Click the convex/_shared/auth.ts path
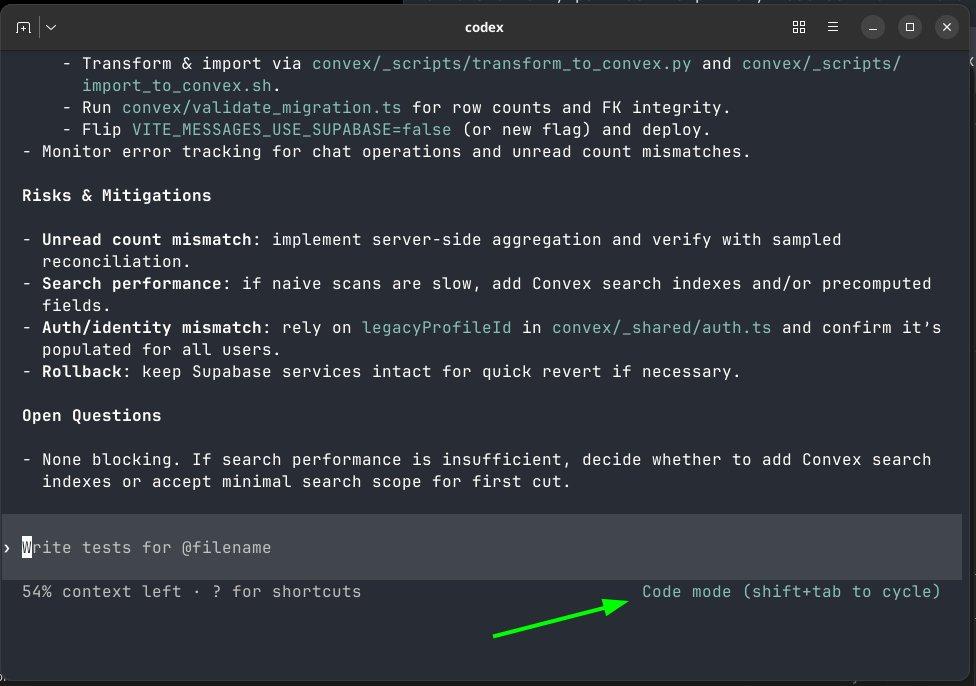This screenshot has height=686, width=976. click(661, 328)
